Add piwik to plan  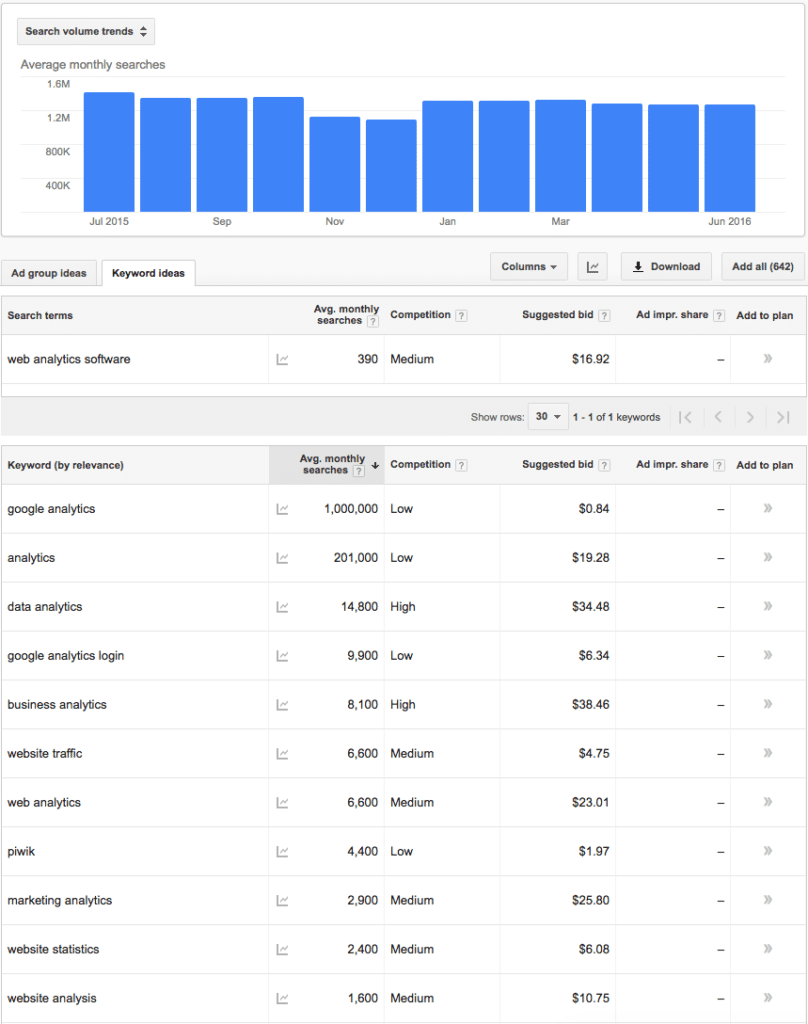tap(768, 851)
